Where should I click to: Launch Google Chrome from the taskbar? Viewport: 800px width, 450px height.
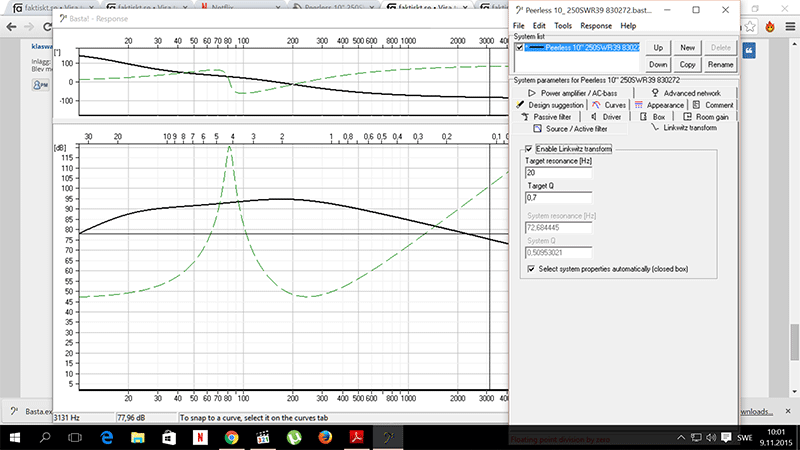(231, 438)
